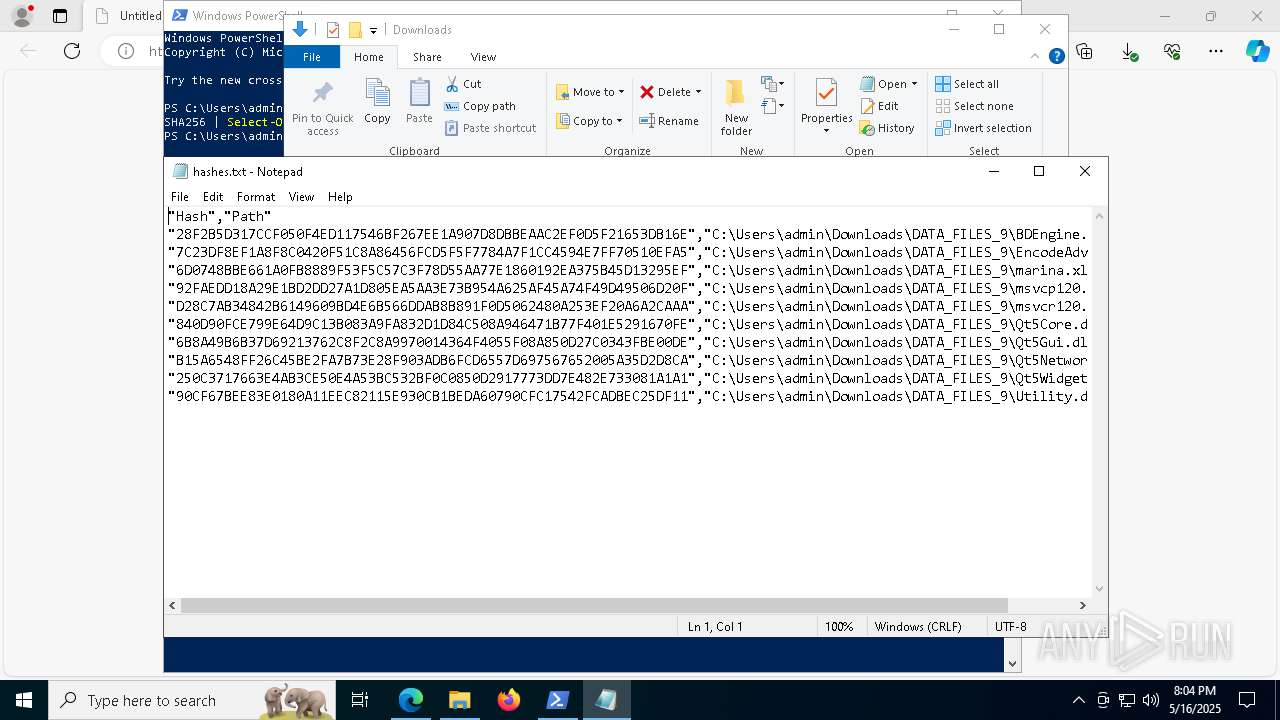Screen dimensions: 1280x720
Task: Click Select none in Explorer ribbon
Action: pyautogui.click(x=974, y=106)
